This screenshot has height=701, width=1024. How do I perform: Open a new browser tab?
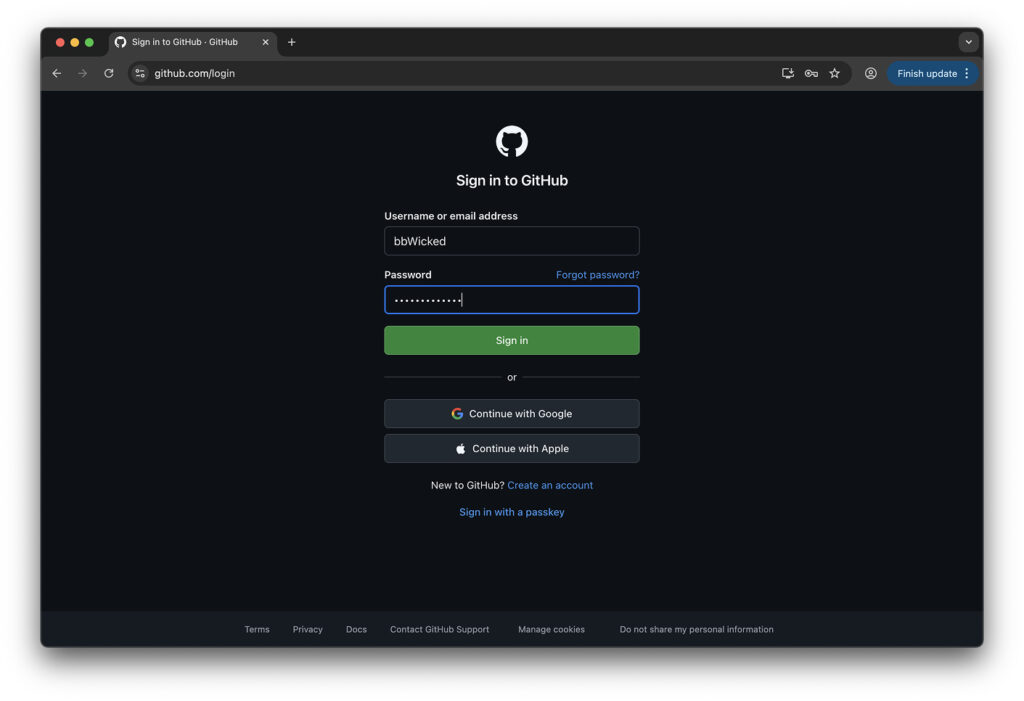[x=291, y=42]
